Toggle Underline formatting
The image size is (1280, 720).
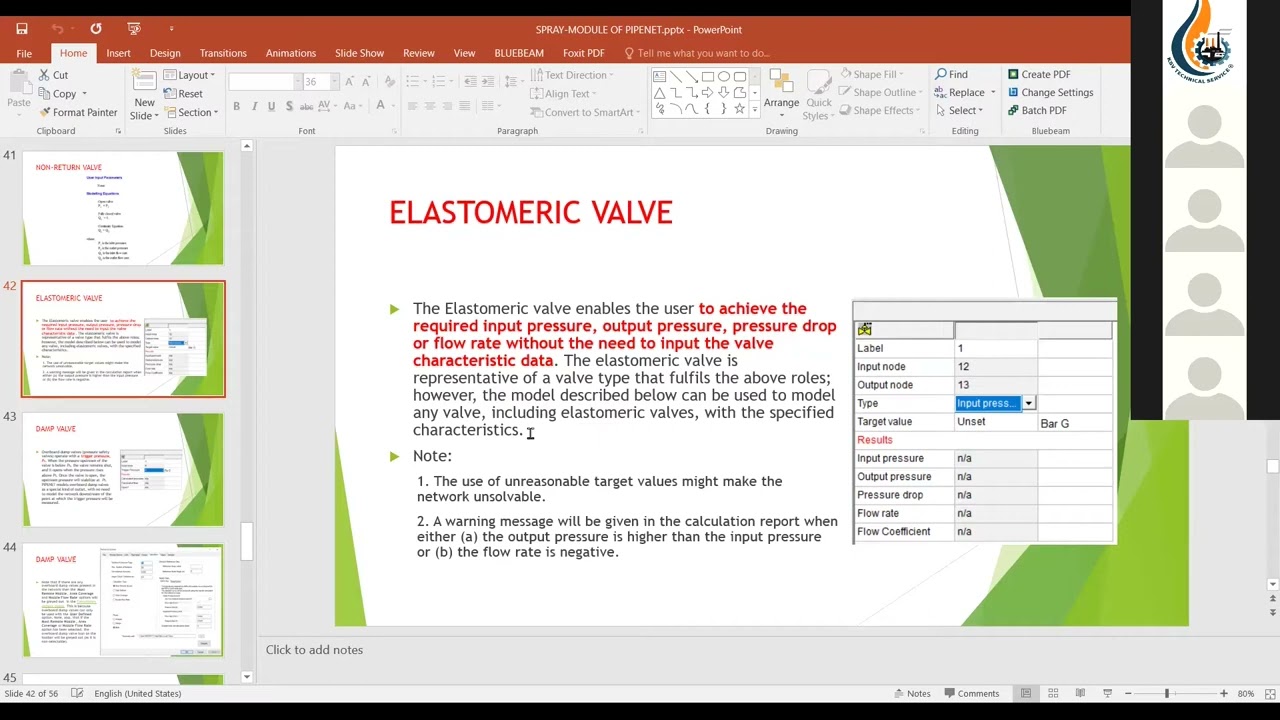271,106
